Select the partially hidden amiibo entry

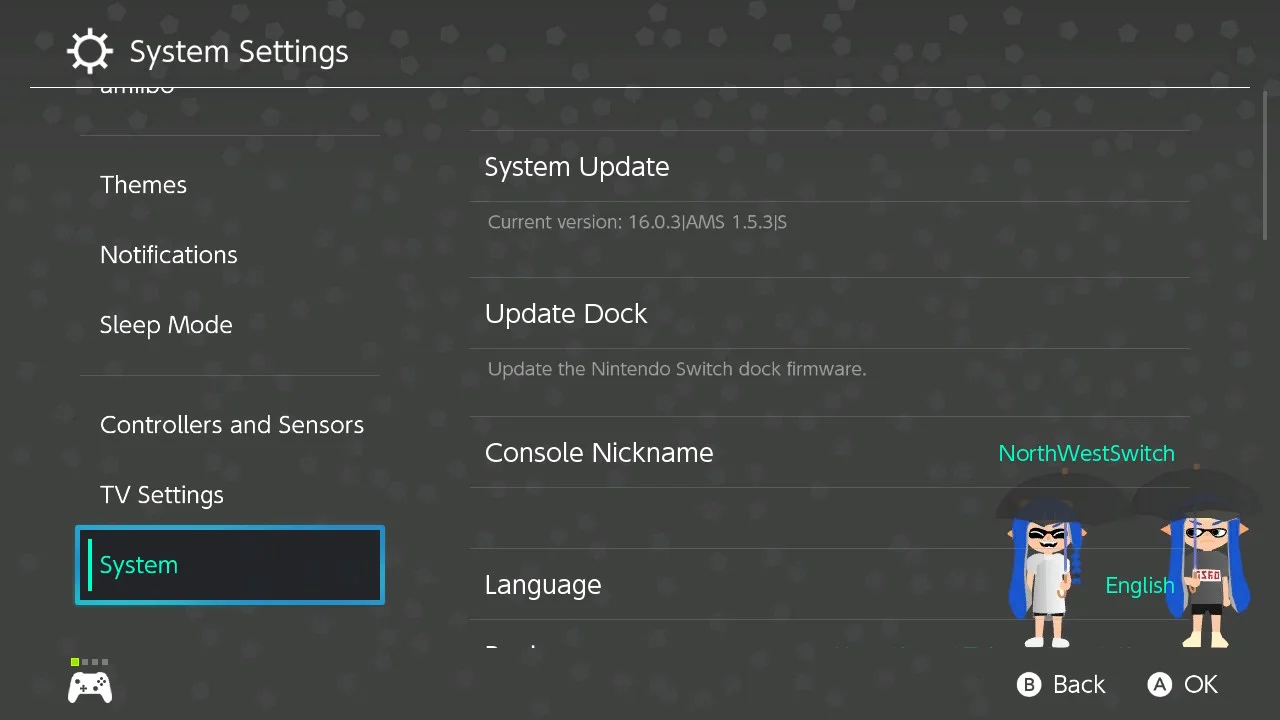(x=137, y=91)
